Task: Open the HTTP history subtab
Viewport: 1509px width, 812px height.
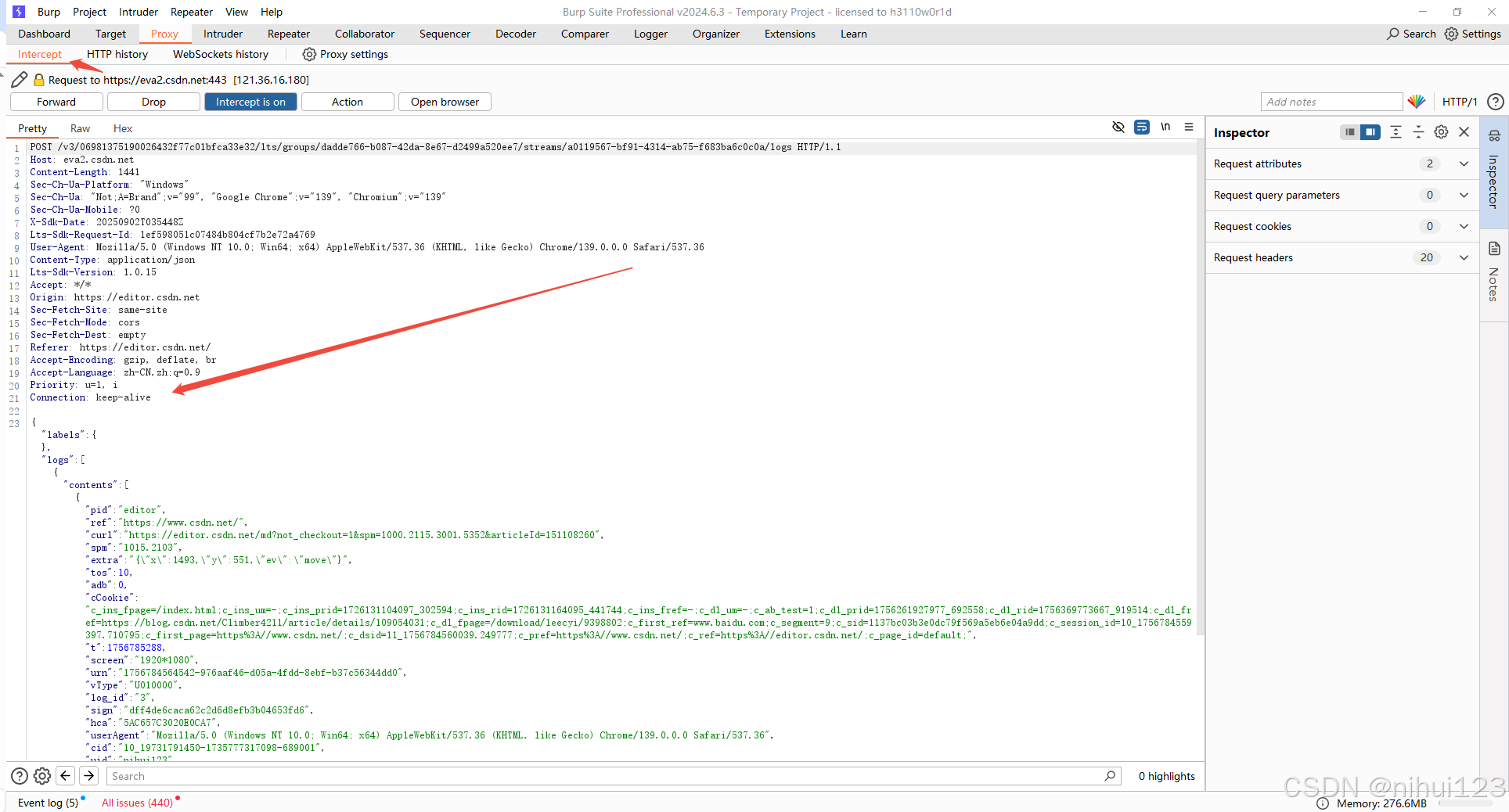Action: click(x=117, y=54)
